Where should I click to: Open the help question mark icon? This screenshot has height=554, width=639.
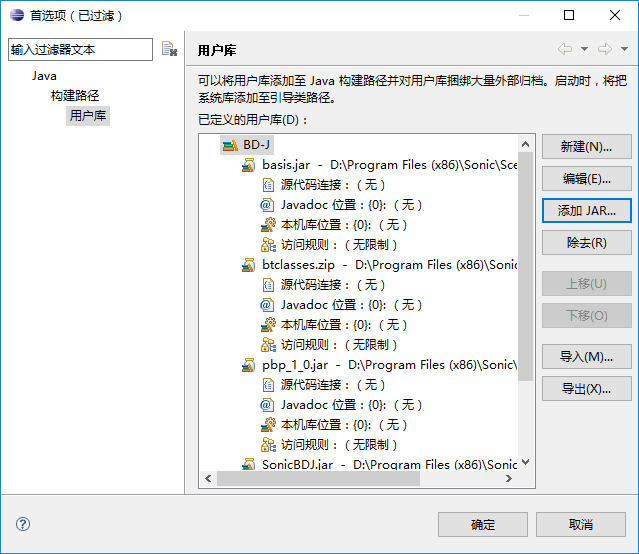(23, 524)
